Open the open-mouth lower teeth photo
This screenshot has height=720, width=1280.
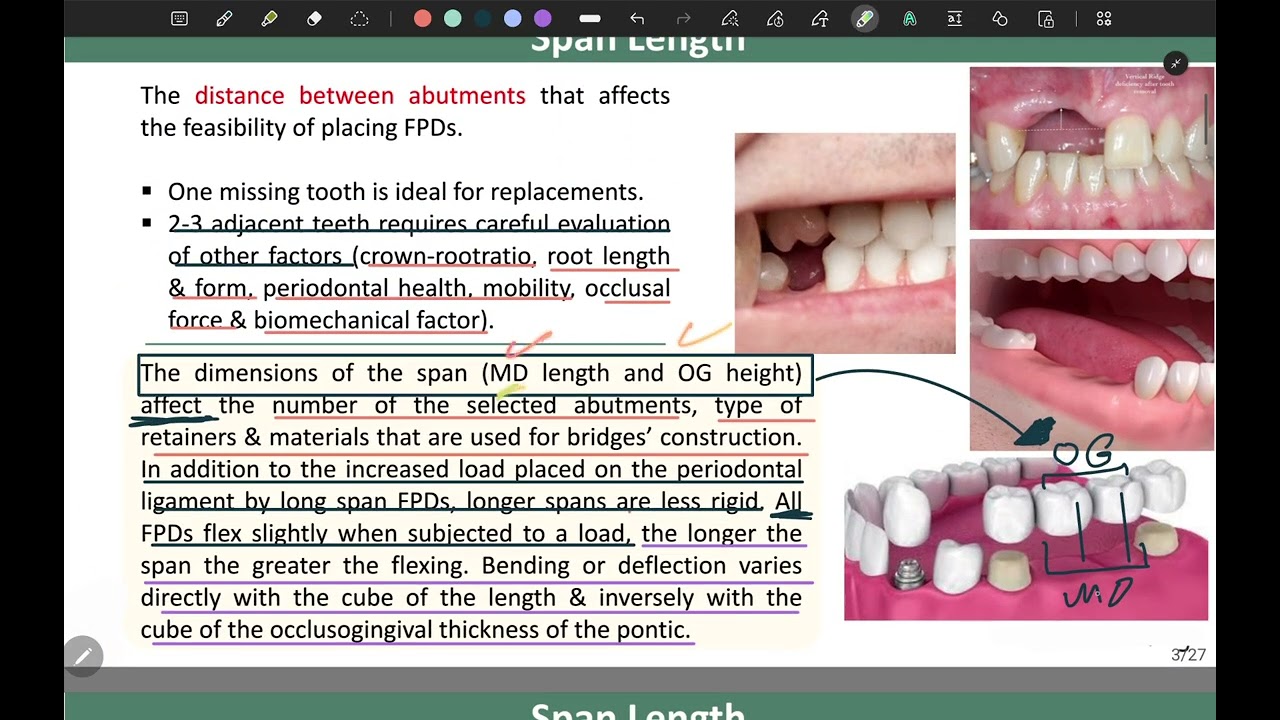tap(1091, 344)
